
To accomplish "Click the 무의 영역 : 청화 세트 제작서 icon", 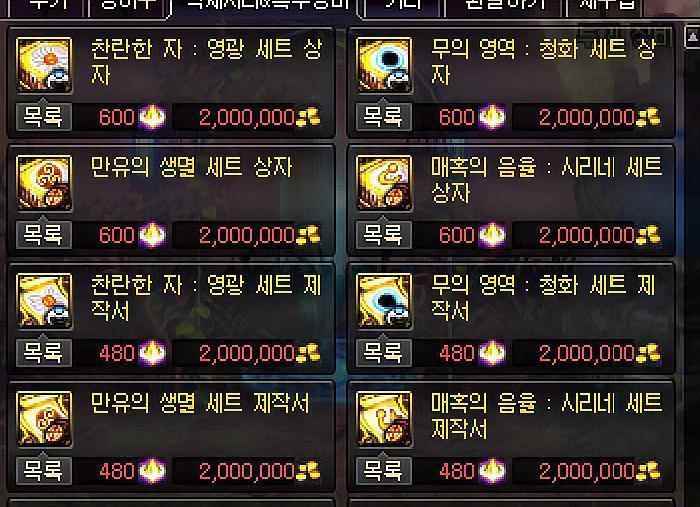I will [x=384, y=301].
